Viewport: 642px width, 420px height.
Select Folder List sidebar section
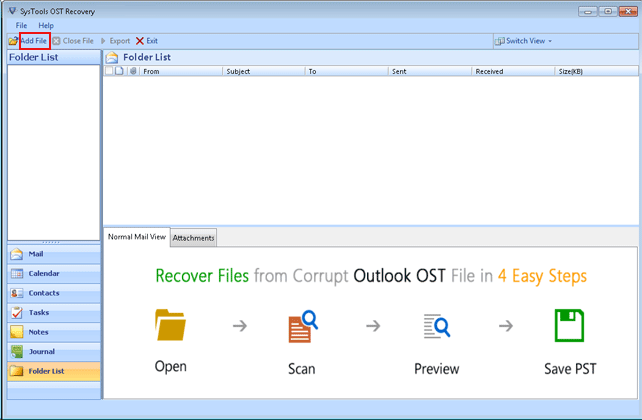(x=54, y=371)
